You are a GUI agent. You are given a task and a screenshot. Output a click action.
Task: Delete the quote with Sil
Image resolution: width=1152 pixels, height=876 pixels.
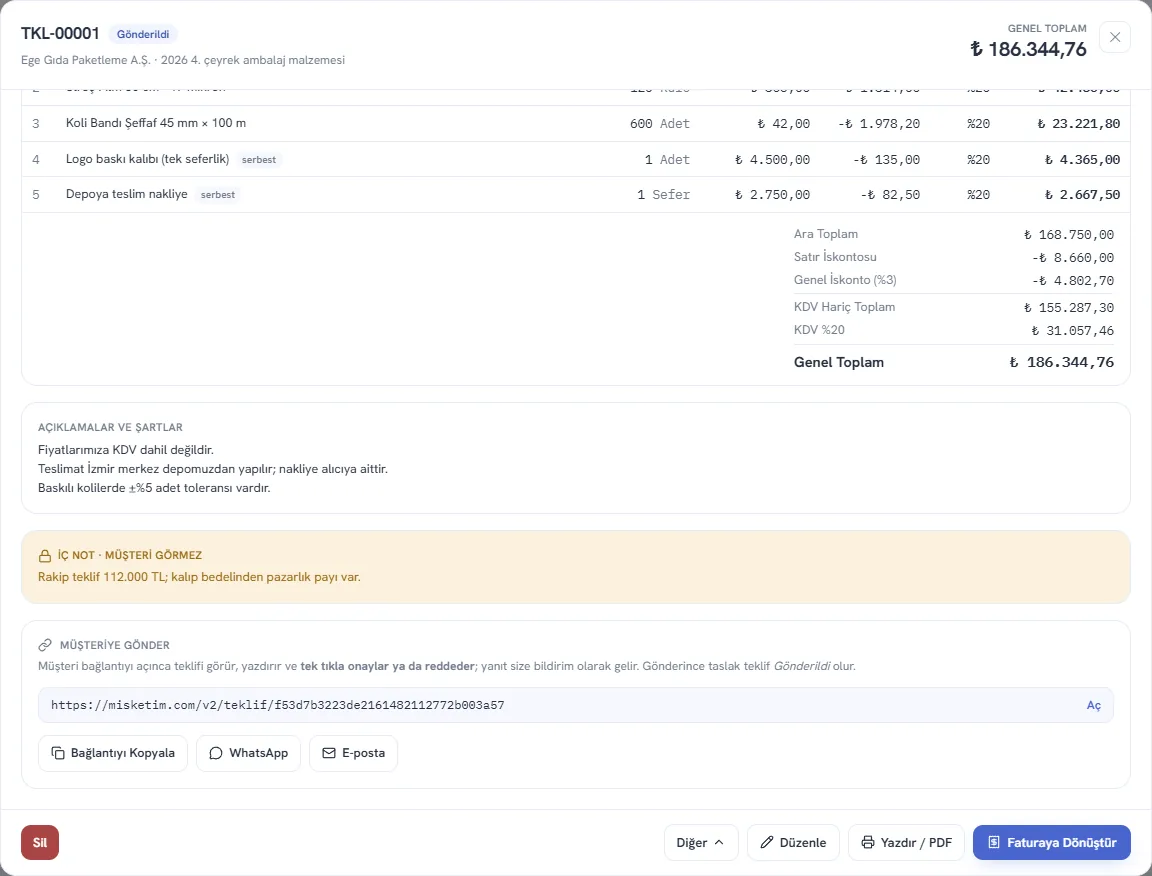[40, 843]
